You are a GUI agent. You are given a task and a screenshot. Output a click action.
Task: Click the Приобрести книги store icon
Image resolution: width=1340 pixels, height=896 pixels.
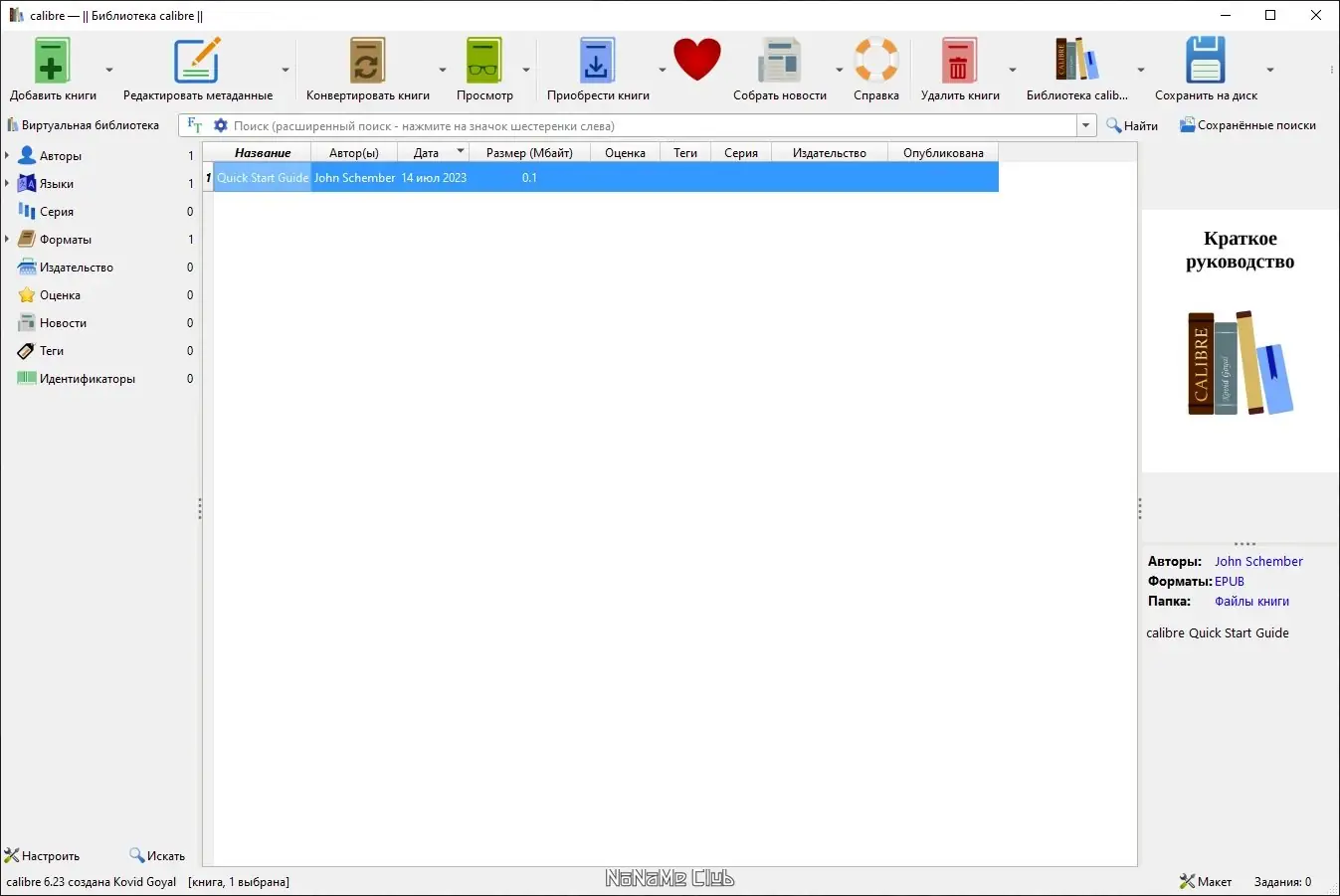597,61
